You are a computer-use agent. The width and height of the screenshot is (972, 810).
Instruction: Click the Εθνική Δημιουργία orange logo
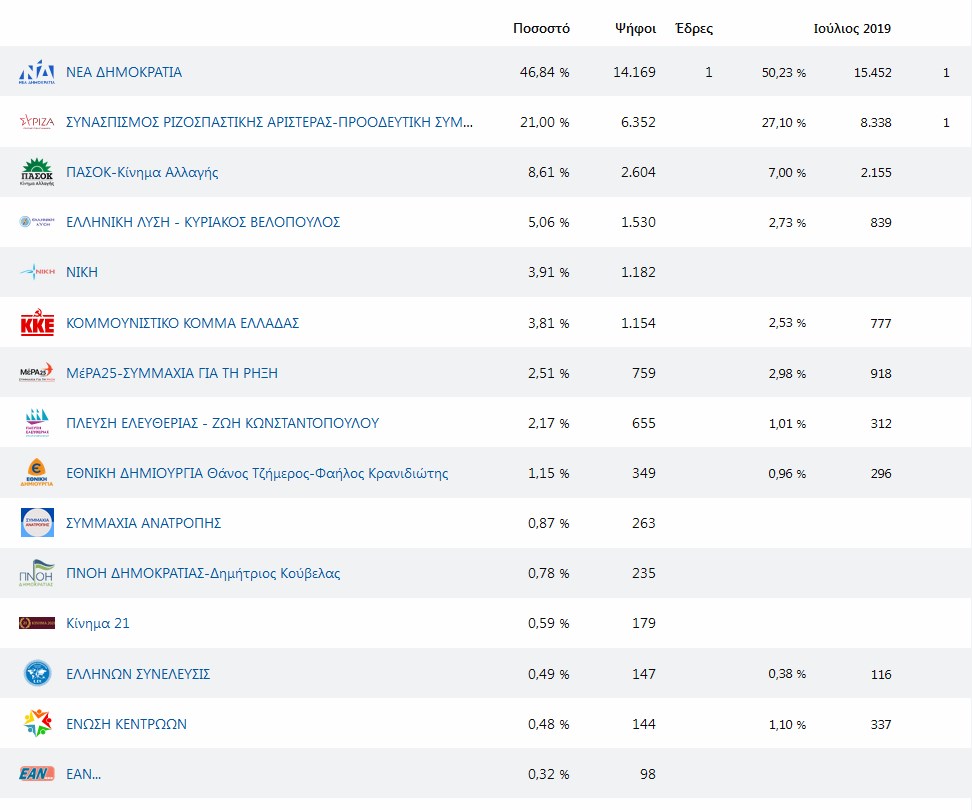(x=37, y=472)
